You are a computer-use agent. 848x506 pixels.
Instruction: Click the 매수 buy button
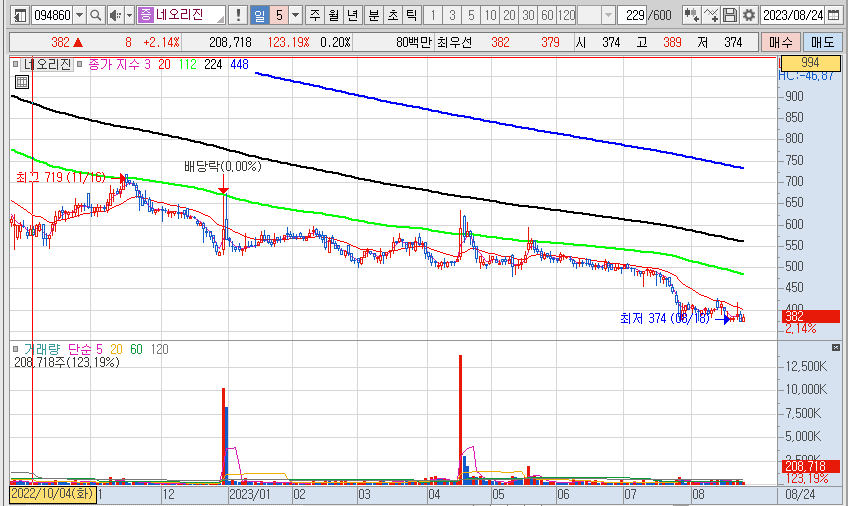pos(780,42)
